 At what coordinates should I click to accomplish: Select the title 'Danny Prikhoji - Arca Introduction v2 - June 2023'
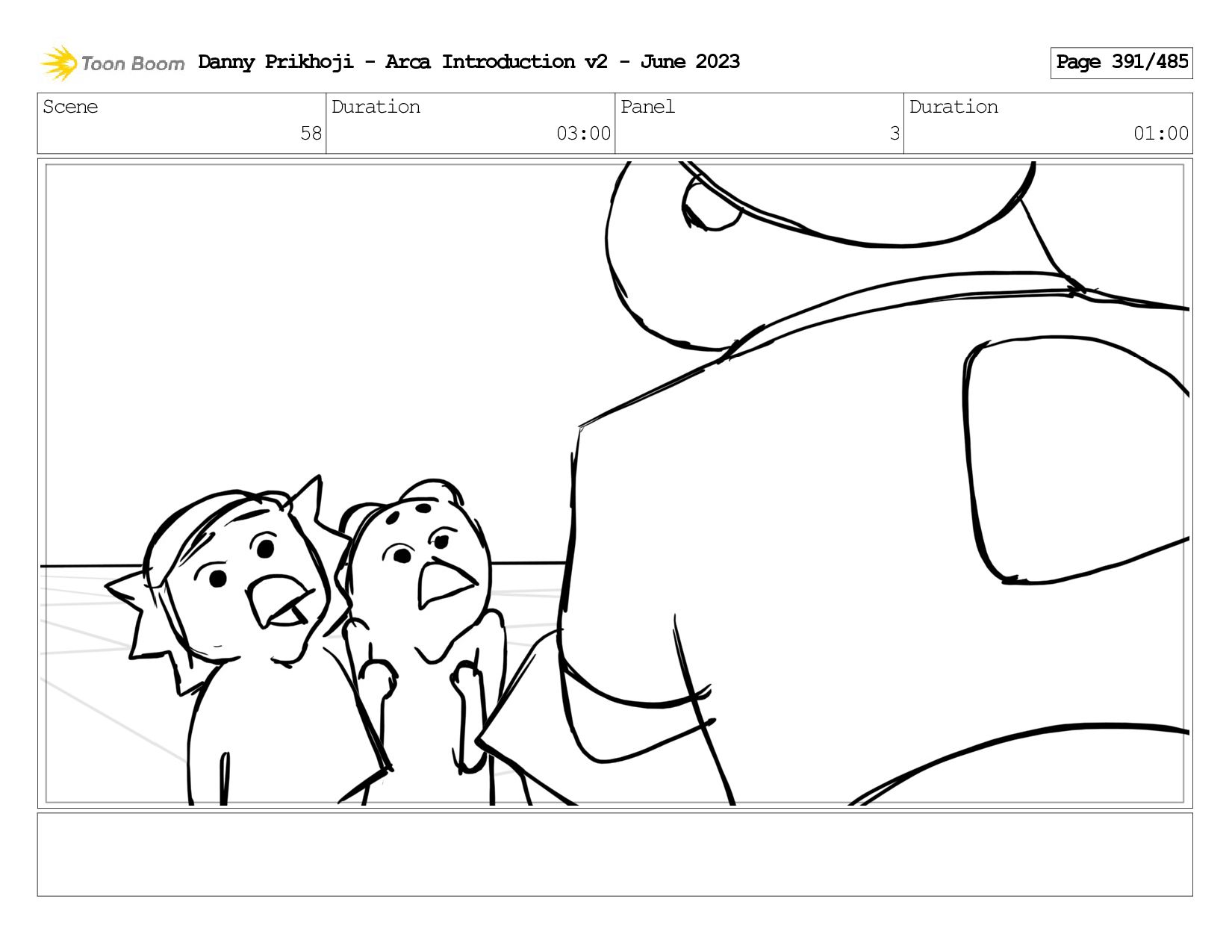pos(469,62)
